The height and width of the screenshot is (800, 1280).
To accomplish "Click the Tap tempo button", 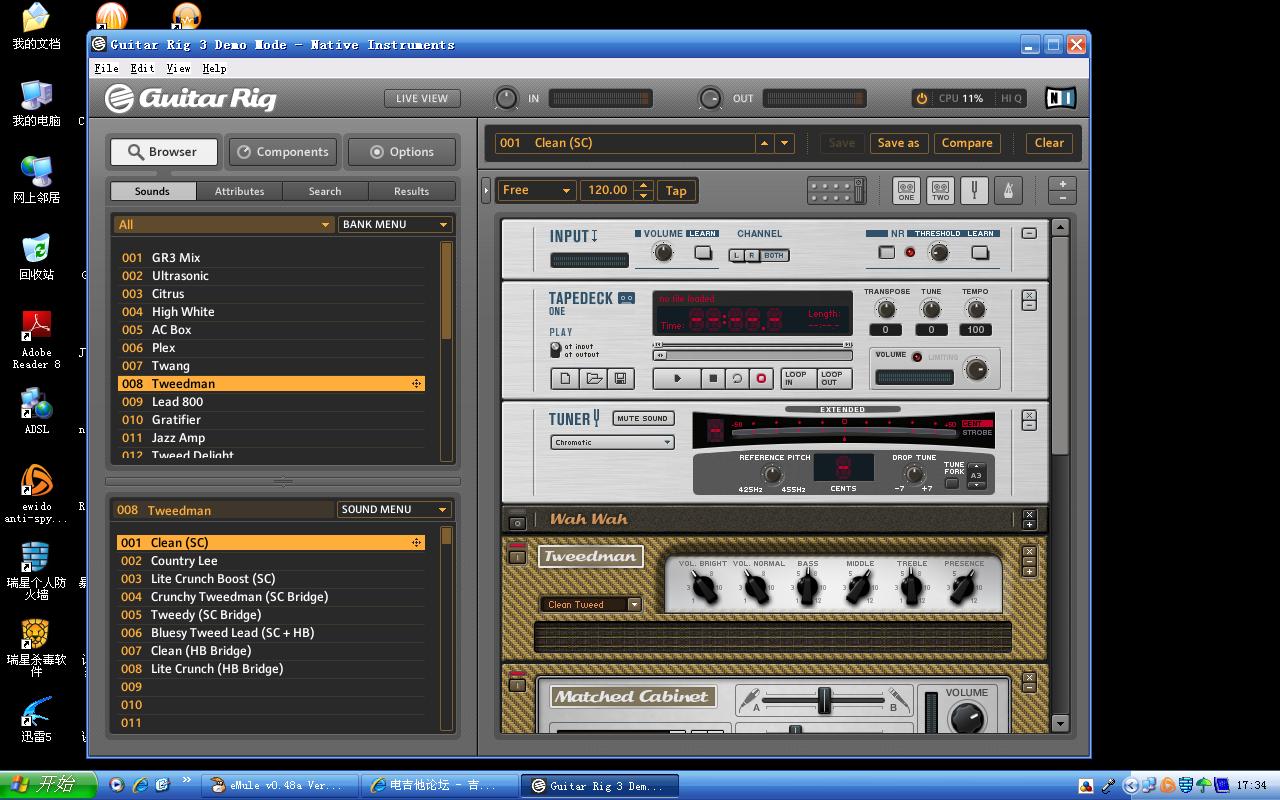I will (x=676, y=190).
